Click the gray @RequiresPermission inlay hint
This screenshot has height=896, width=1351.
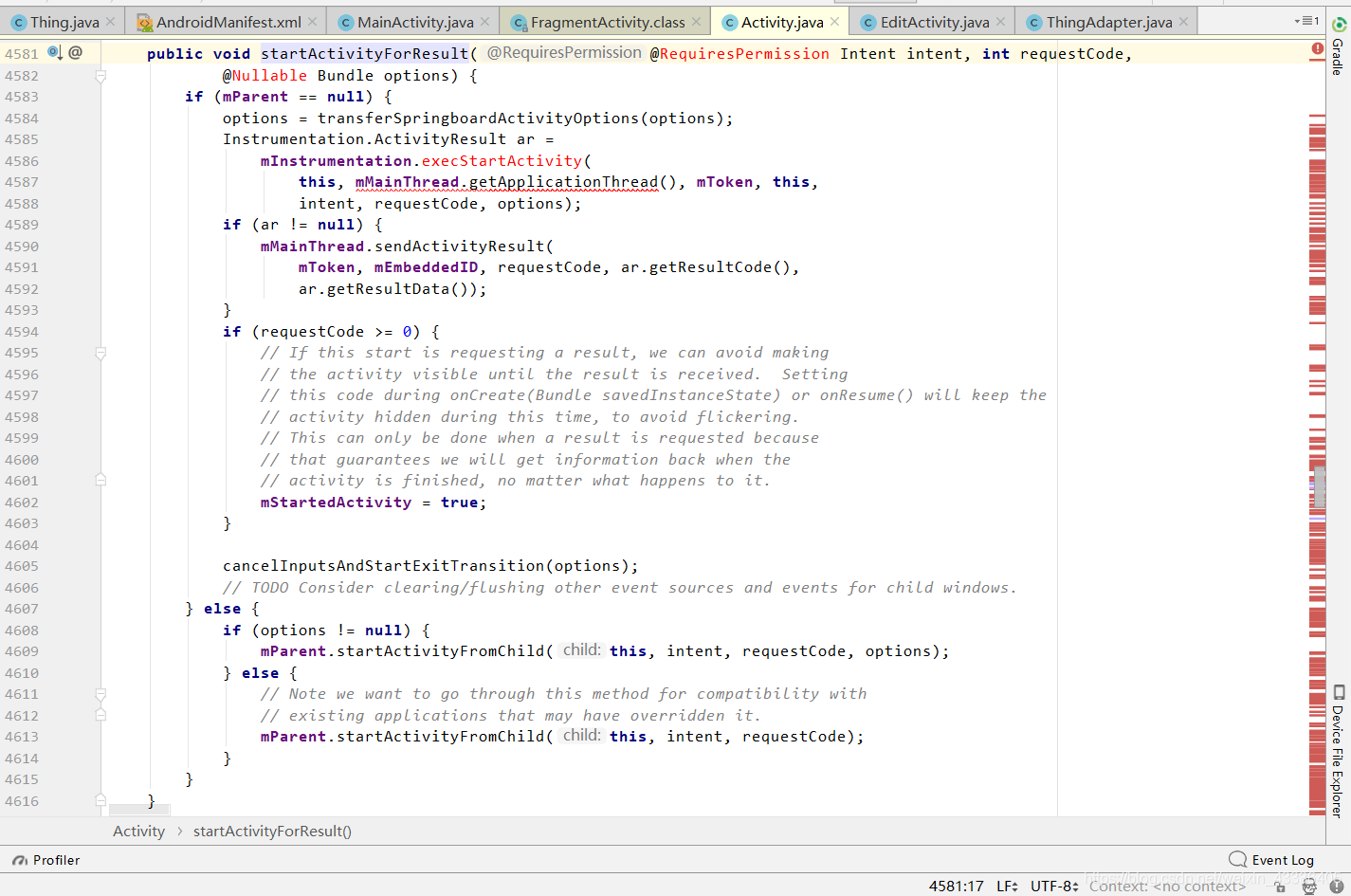coord(564,53)
